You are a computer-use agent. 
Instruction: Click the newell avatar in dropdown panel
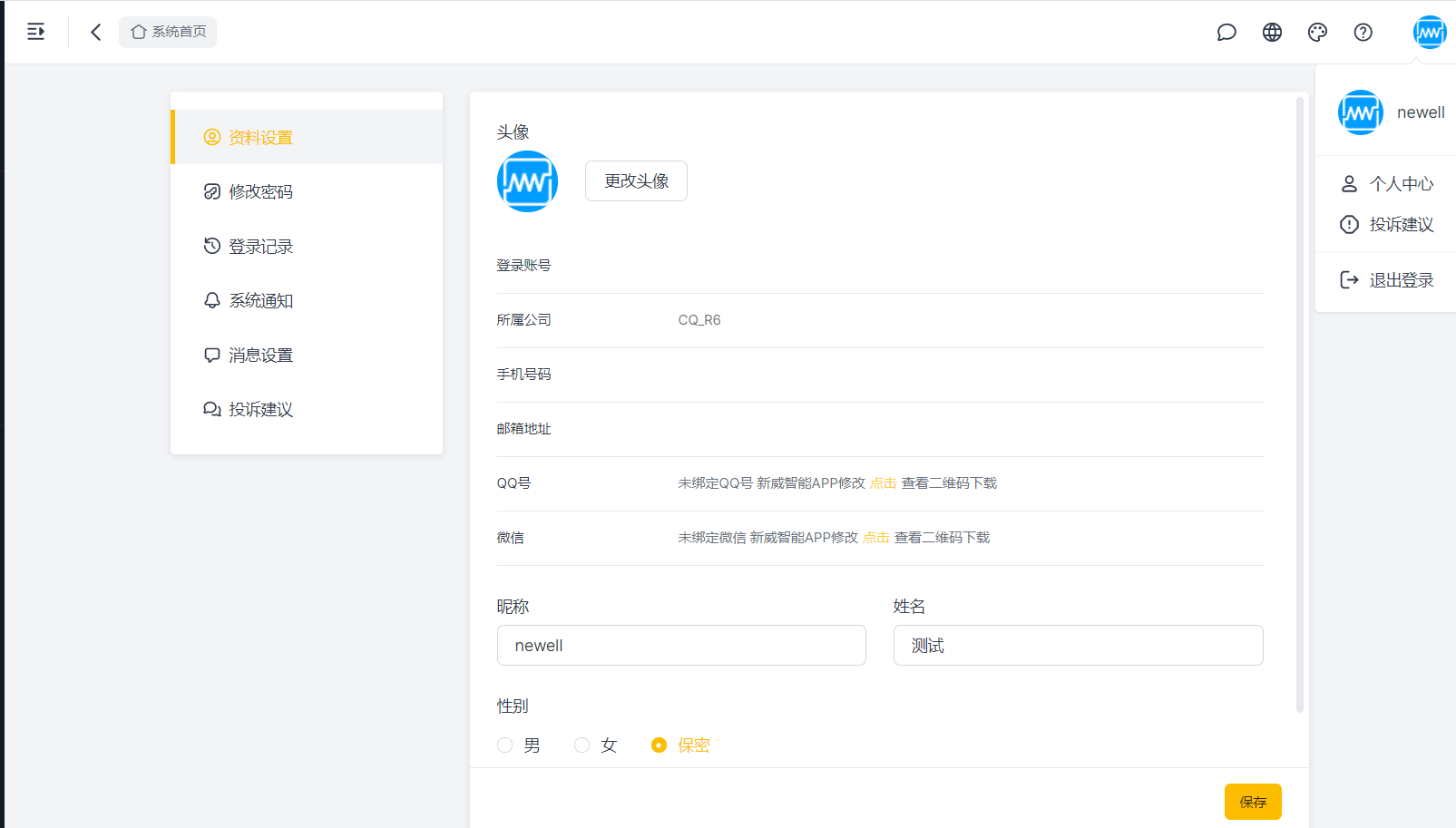pos(1360,112)
